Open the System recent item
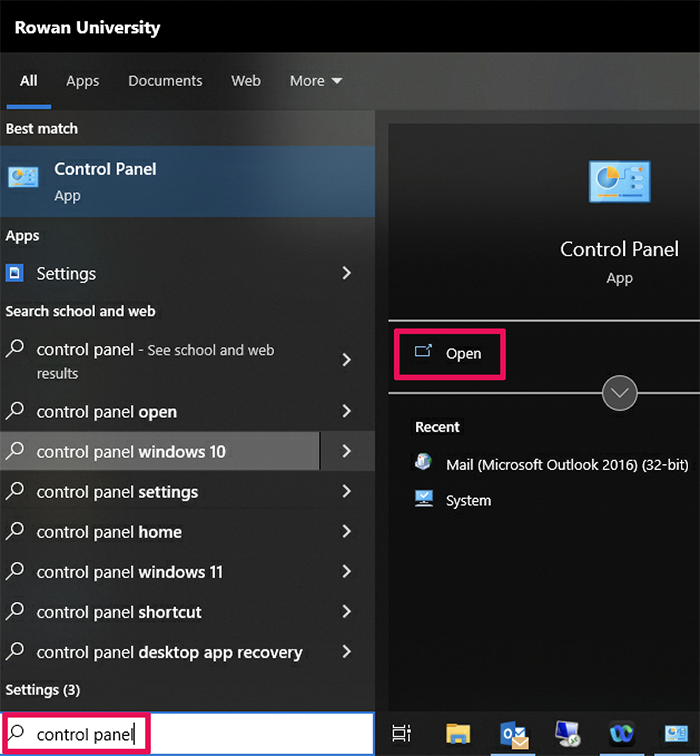 point(468,500)
